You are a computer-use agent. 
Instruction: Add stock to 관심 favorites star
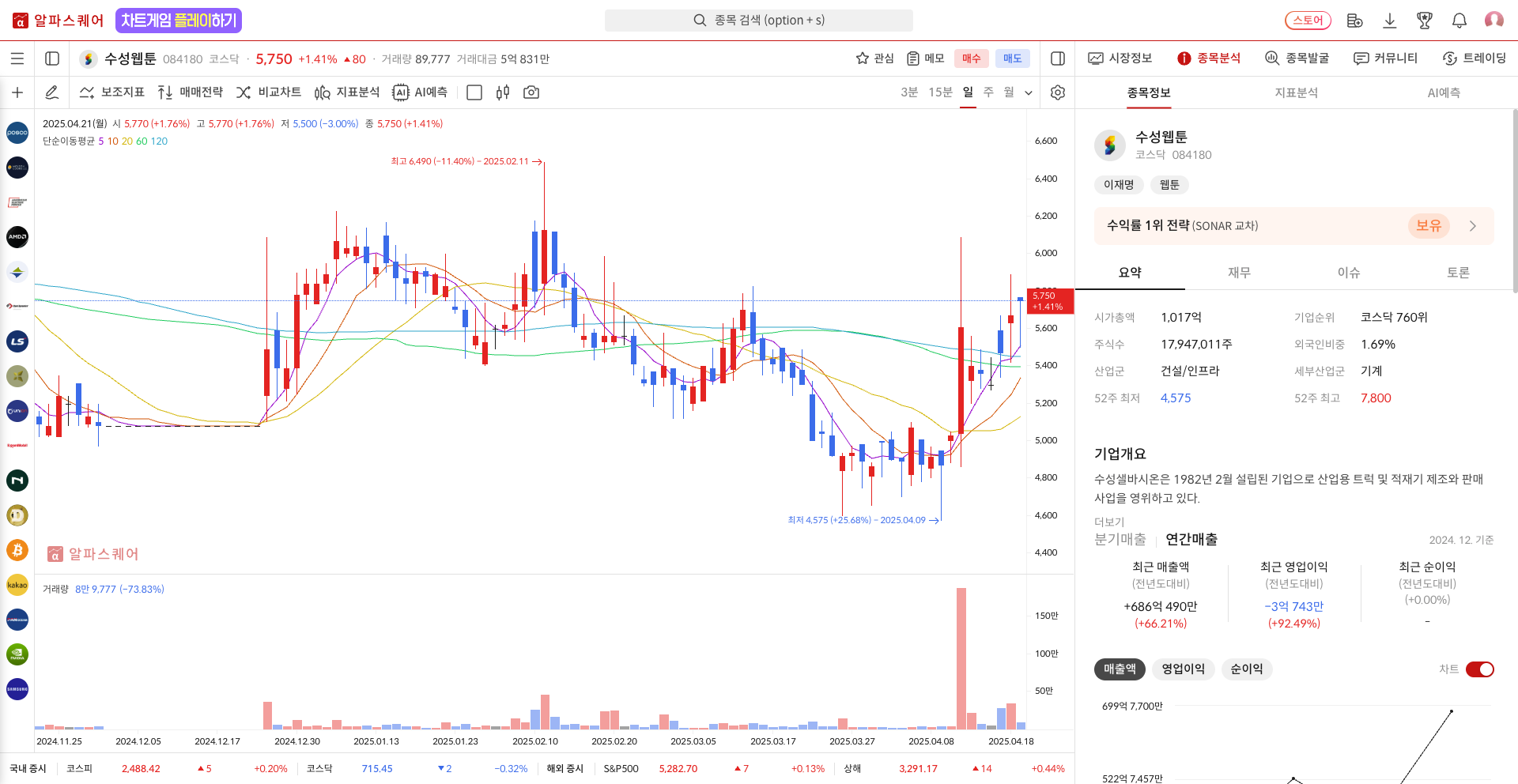pos(874,58)
